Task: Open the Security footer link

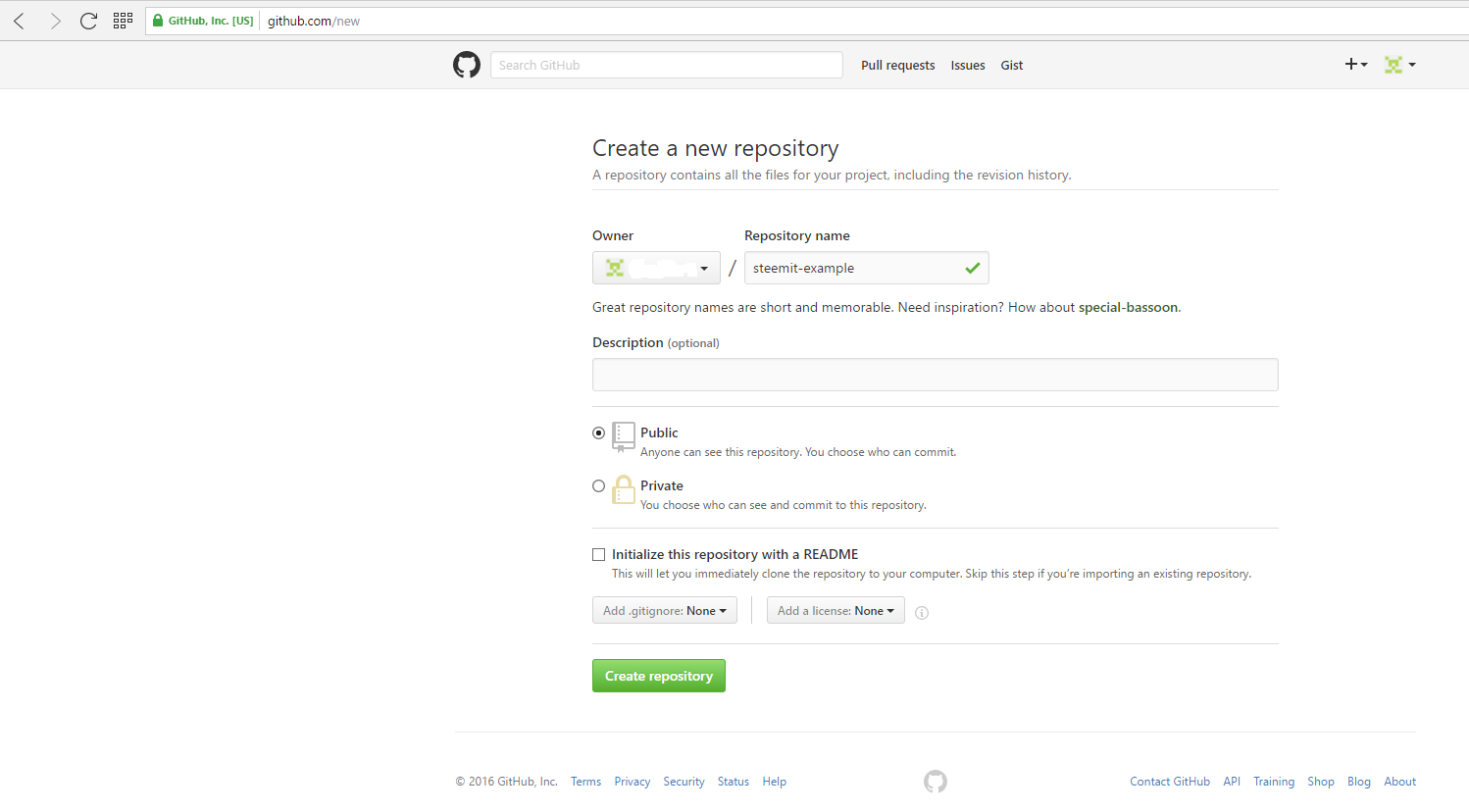Action: click(684, 782)
